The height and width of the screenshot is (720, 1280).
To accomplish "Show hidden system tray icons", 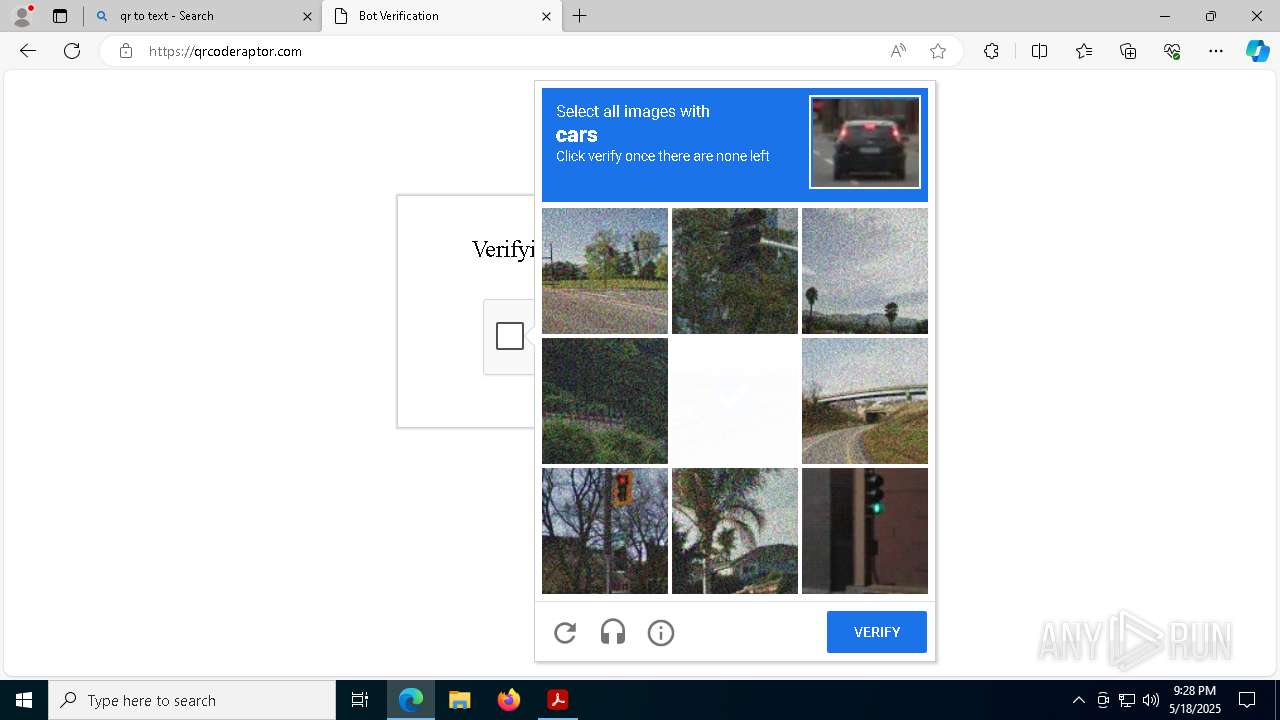I will coord(1078,700).
